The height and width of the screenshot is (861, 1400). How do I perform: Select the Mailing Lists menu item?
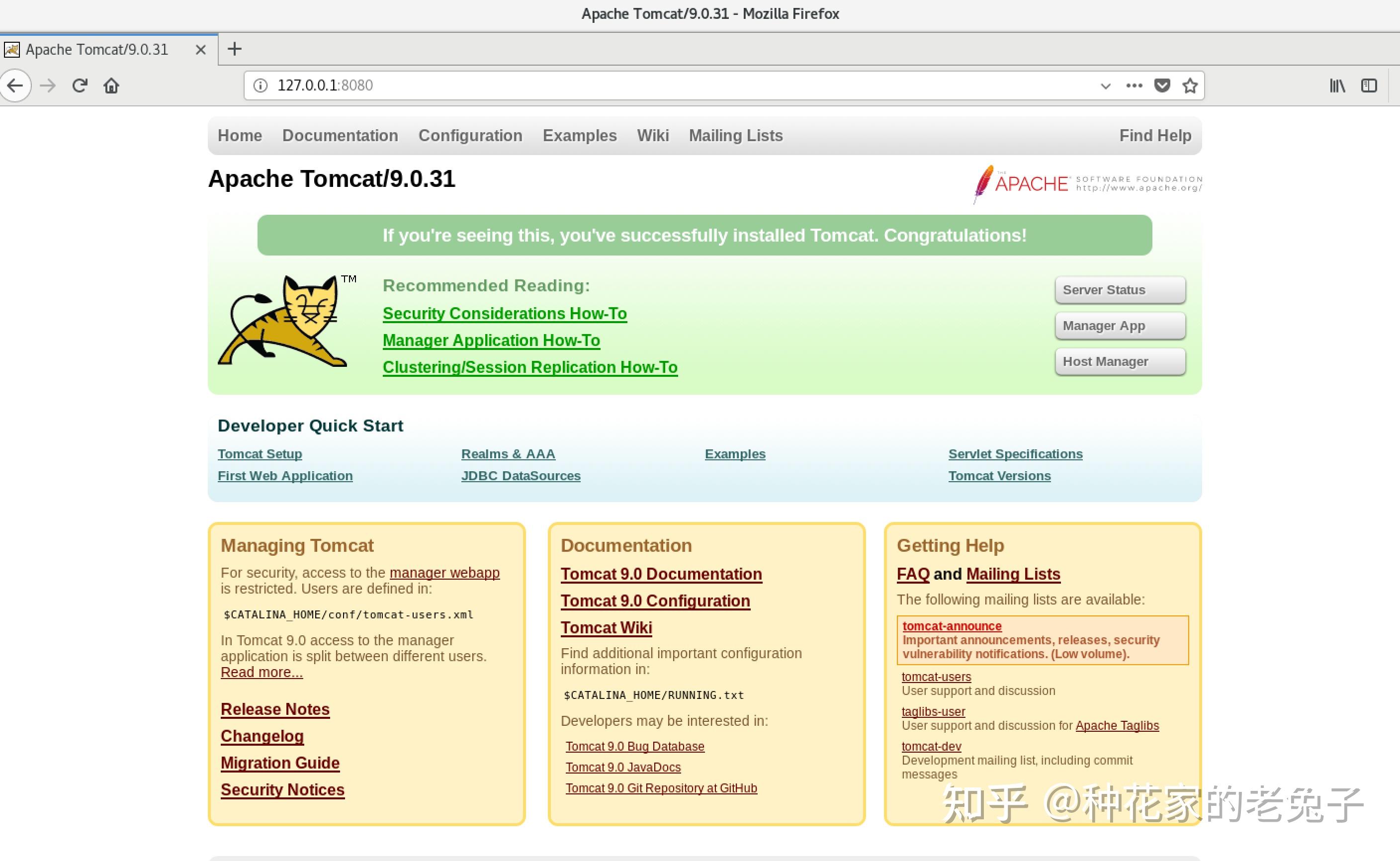click(735, 136)
